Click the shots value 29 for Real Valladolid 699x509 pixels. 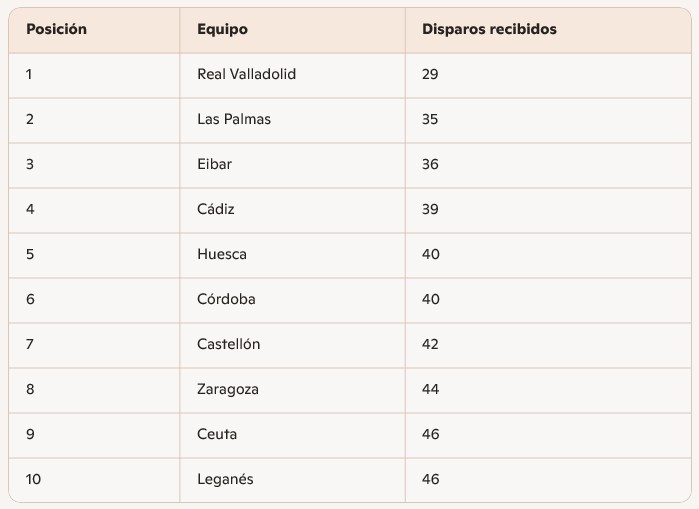(430, 75)
